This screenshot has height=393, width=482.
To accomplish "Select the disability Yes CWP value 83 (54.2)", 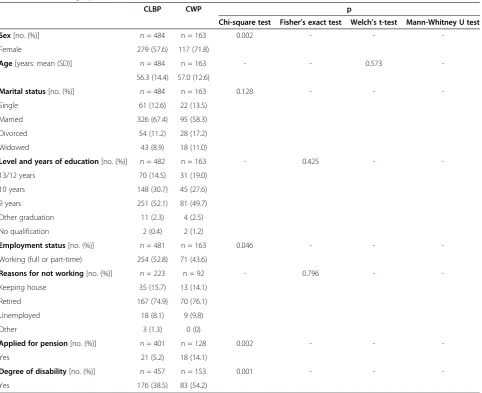I will (194, 385).
